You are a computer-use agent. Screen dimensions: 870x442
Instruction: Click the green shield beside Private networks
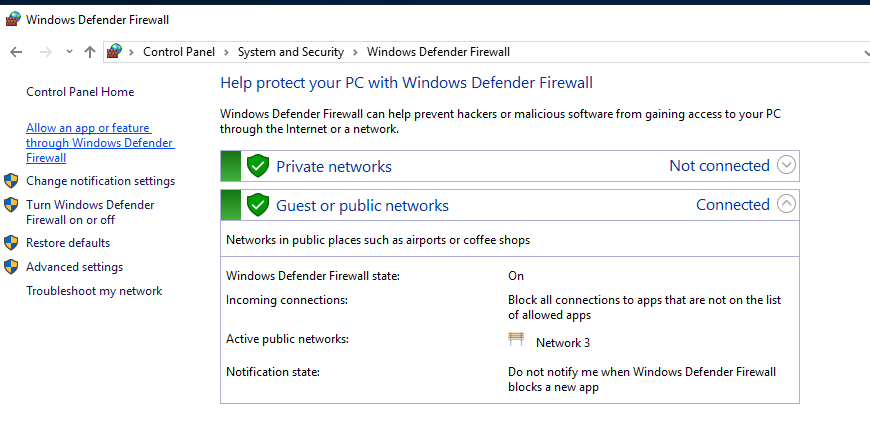point(258,166)
